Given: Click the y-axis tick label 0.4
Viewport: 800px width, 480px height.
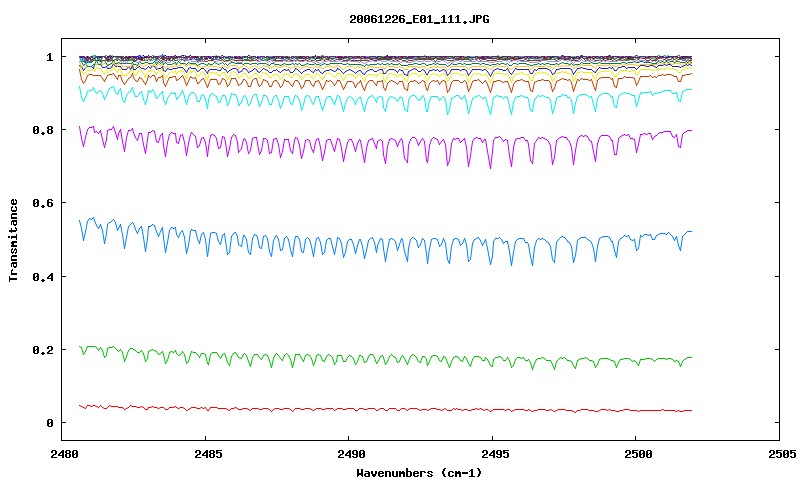Looking at the screenshot, I should click(42, 276).
